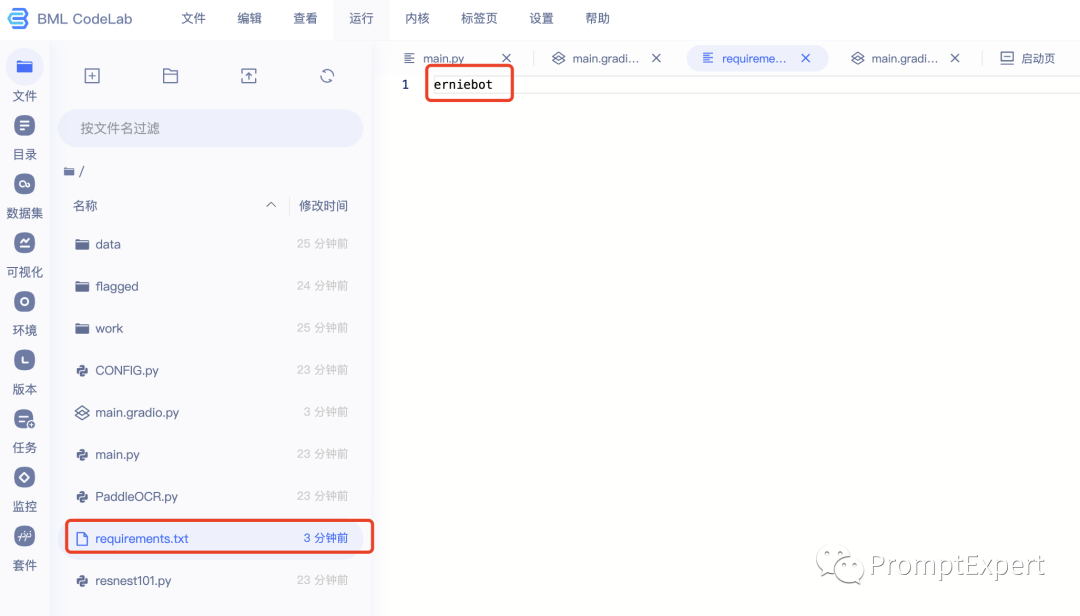Open the 标签页 menu
The width and height of the screenshot is (1080, 616).
click(x=479, y=19)
